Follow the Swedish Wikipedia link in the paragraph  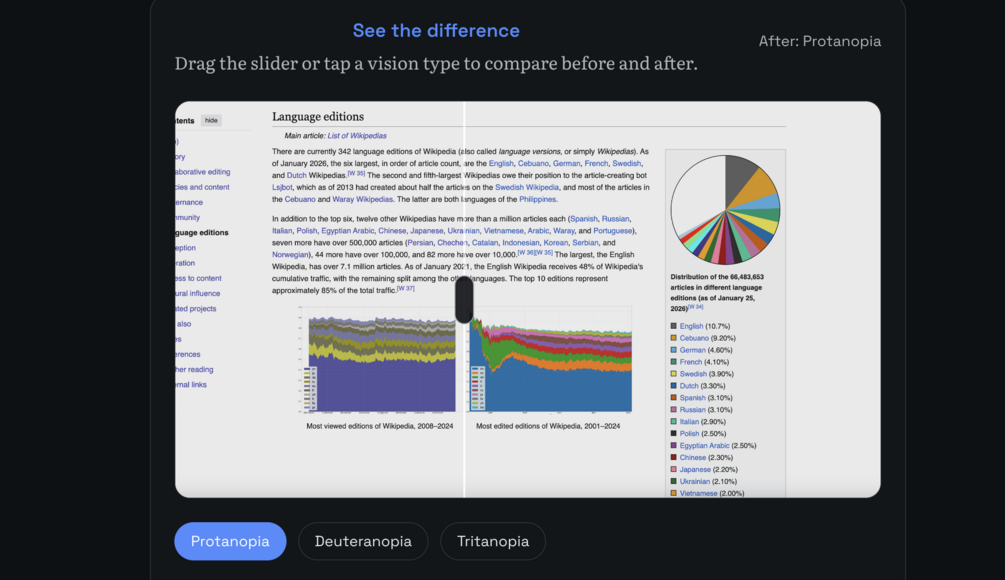527,187
